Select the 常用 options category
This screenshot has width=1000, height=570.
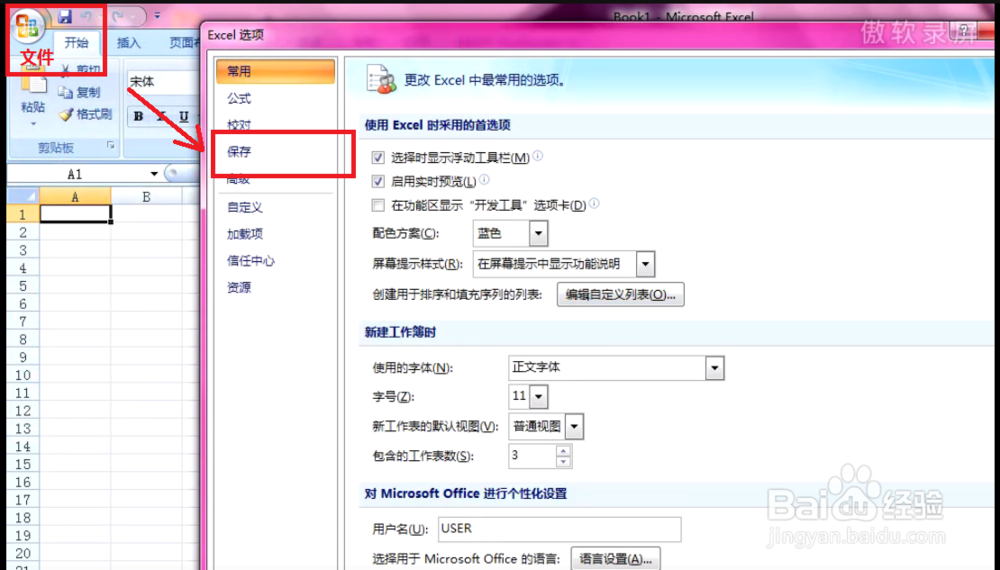point(276,71)
